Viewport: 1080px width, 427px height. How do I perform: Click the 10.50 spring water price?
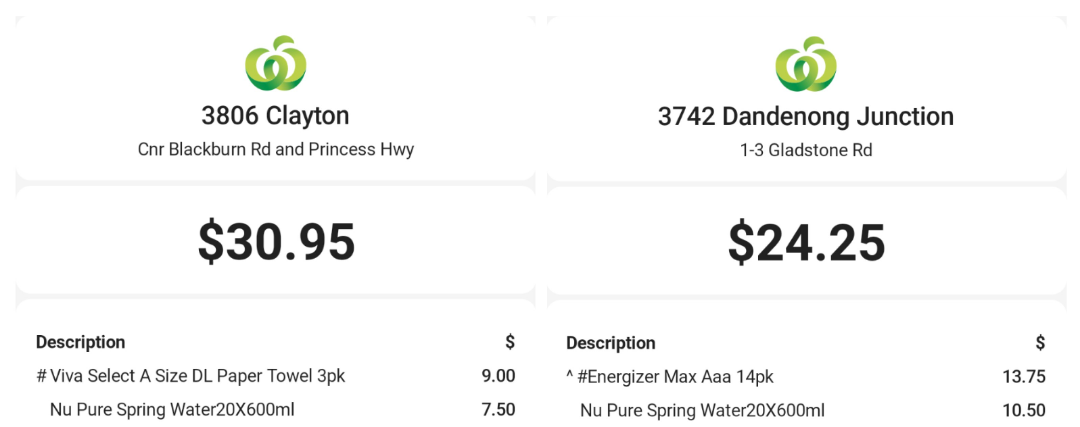(x=1023, y=410)
